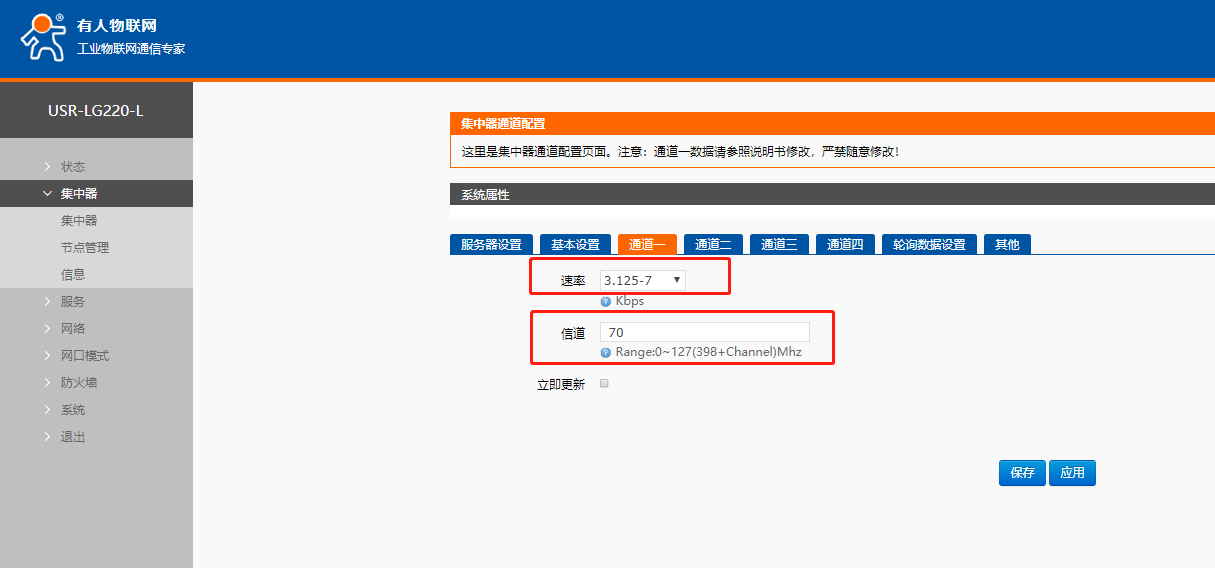Click the 信道 input field
Screen dimensions: 1215x568
(x=704, y=332)
